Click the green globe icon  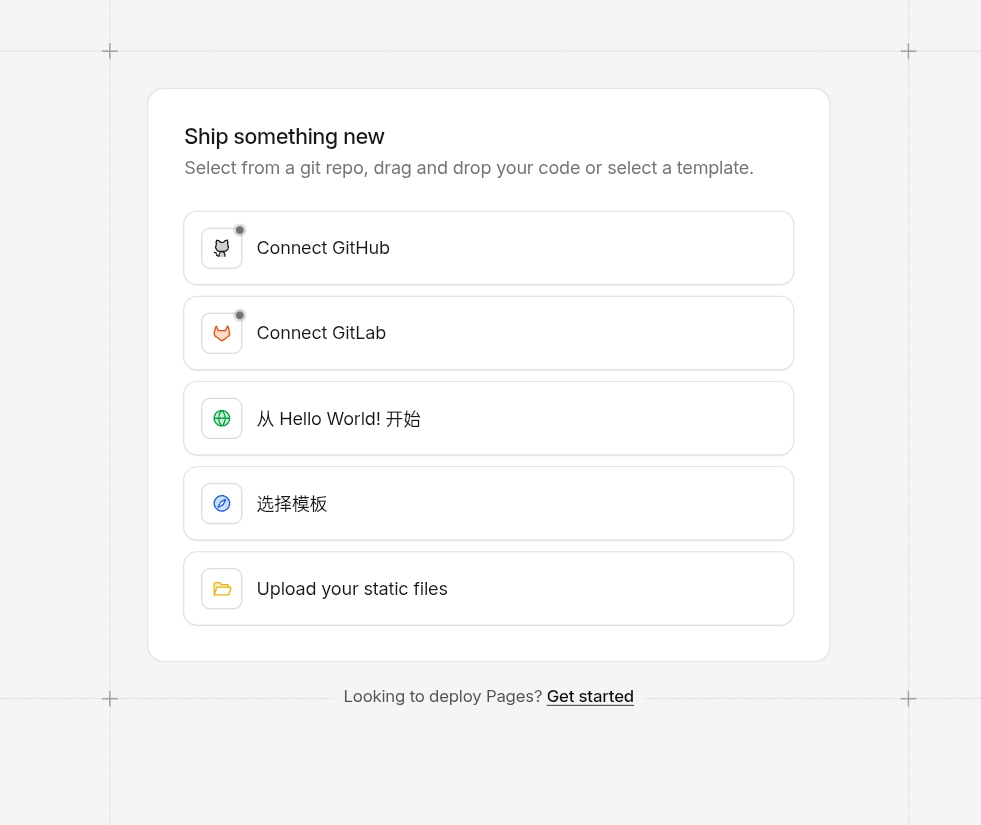[222, 418]
